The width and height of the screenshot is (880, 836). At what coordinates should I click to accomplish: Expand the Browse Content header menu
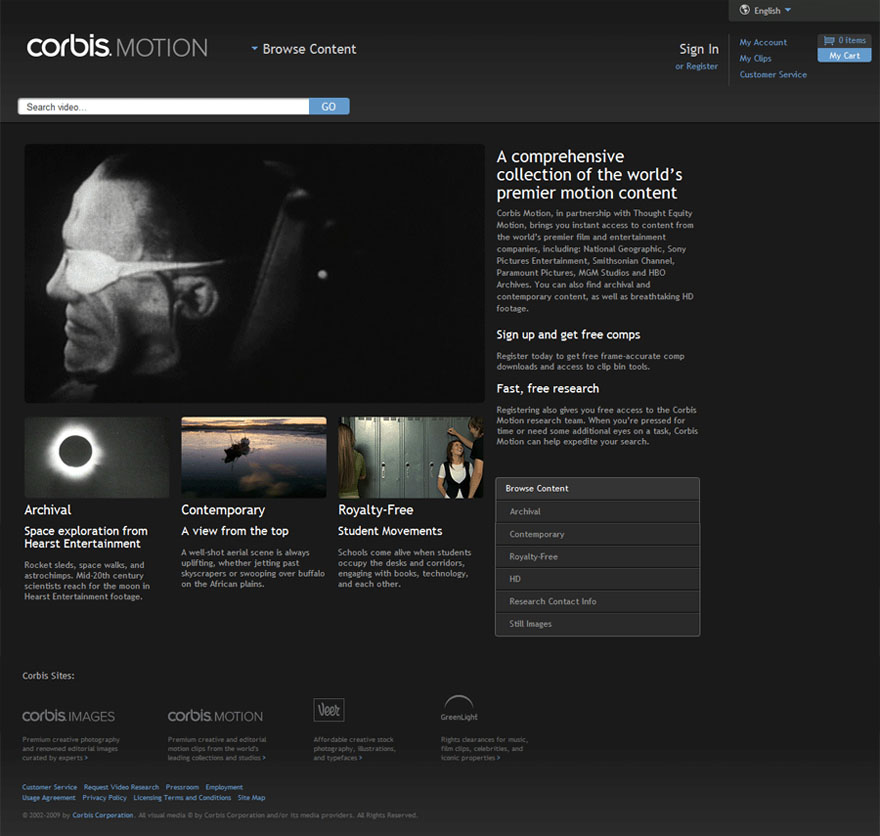click(x=304, y=49)
